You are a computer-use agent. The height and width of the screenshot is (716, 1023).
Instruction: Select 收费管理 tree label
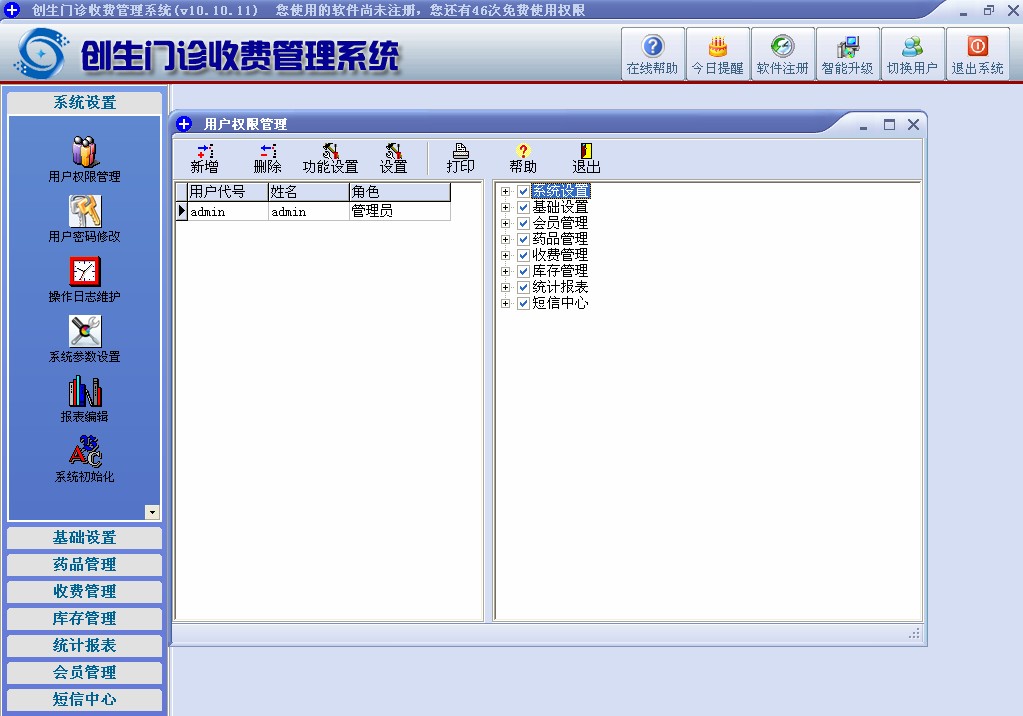[x=560, y=255]
